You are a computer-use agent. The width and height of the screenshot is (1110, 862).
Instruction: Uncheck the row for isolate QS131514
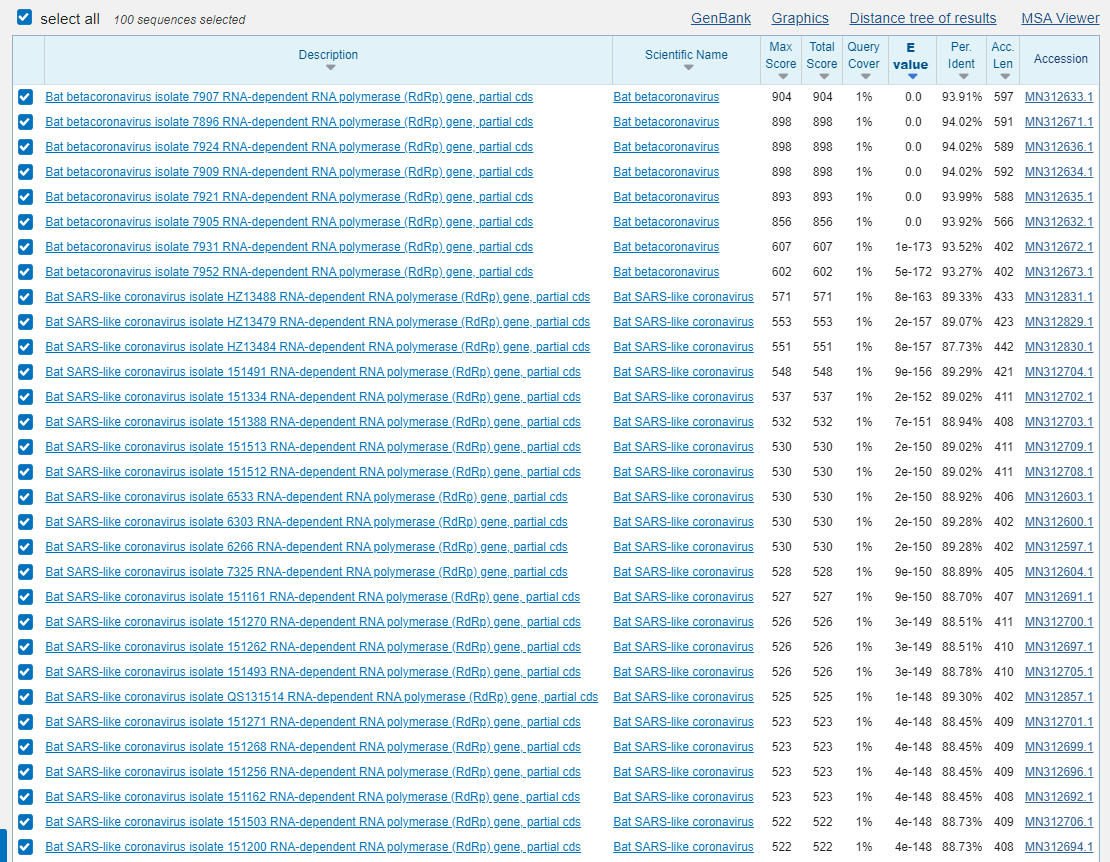pos(25,697)
